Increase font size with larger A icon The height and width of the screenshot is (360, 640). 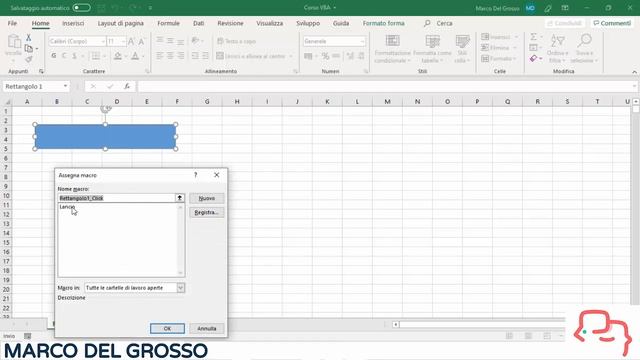pos(131,41)
